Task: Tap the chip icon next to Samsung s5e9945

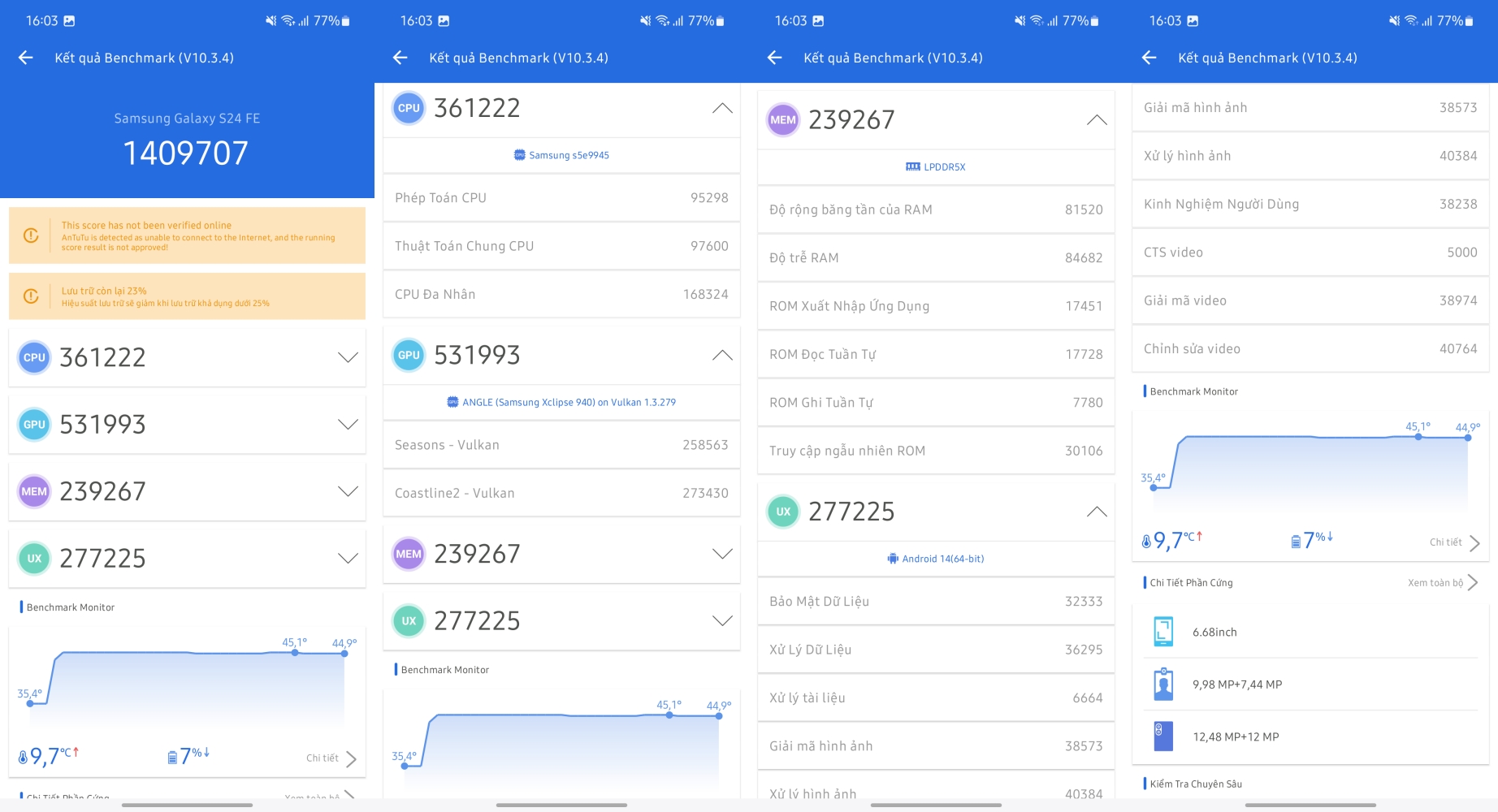Action: click(x=520, y=155)
